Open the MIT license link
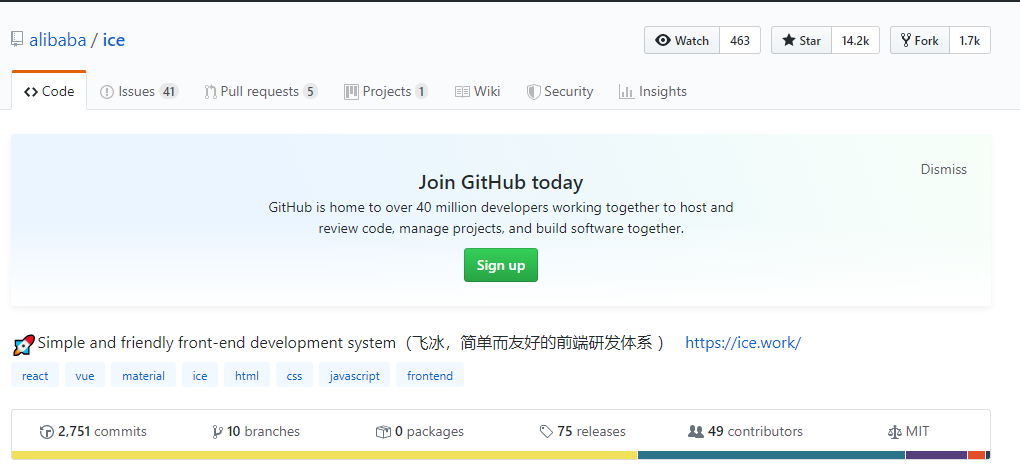 [x=908, y=431]
